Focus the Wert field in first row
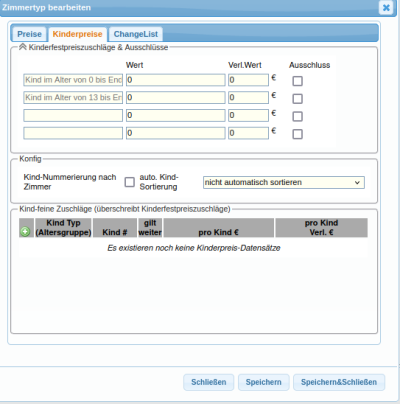400x404 pixels. pyautogui.click(x=176, y=80)
